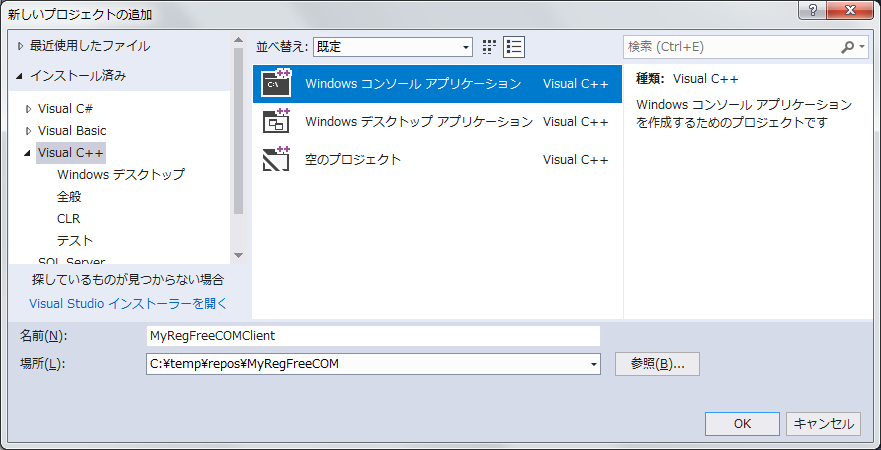Click the 最近使用したファイル label
The width and height of the screenshot is (881, 450).
pos(90,46)
